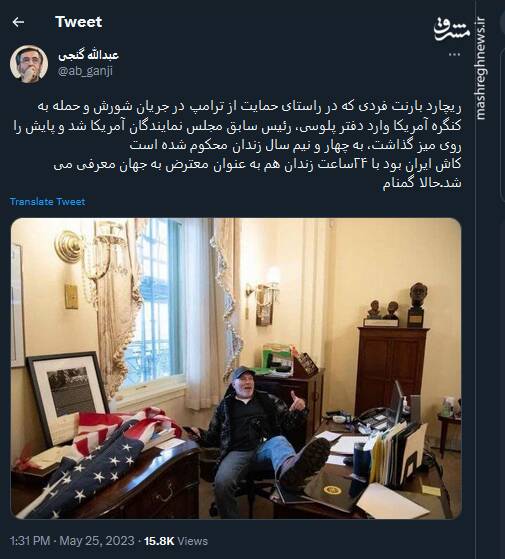505x559 pixels.
Task: Click the tweet line starting کاش ایران
Action: pos(257,164)
